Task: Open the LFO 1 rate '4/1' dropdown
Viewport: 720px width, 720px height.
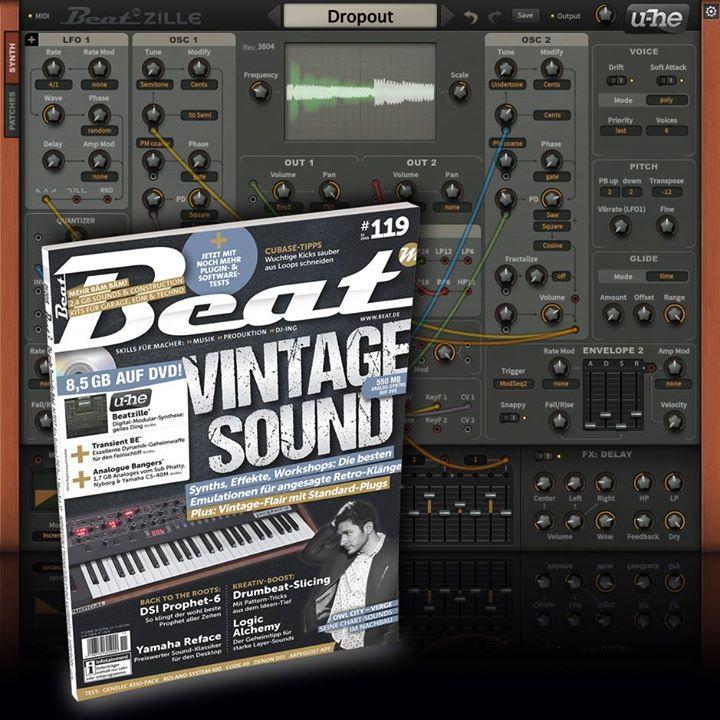Action: (x=53, y=84)
